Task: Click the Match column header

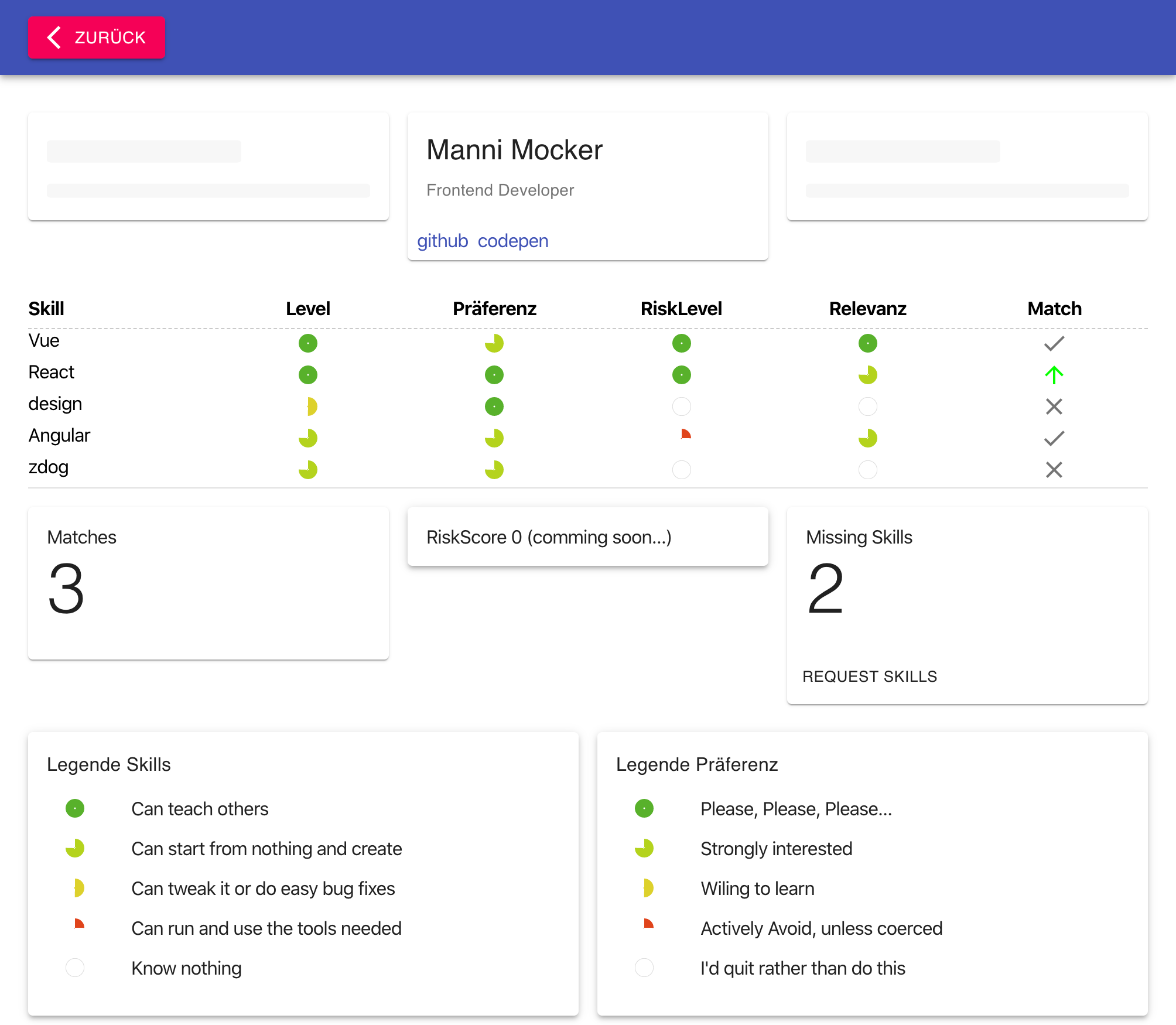Action: pyautogui.click(x=1054, y=309)
